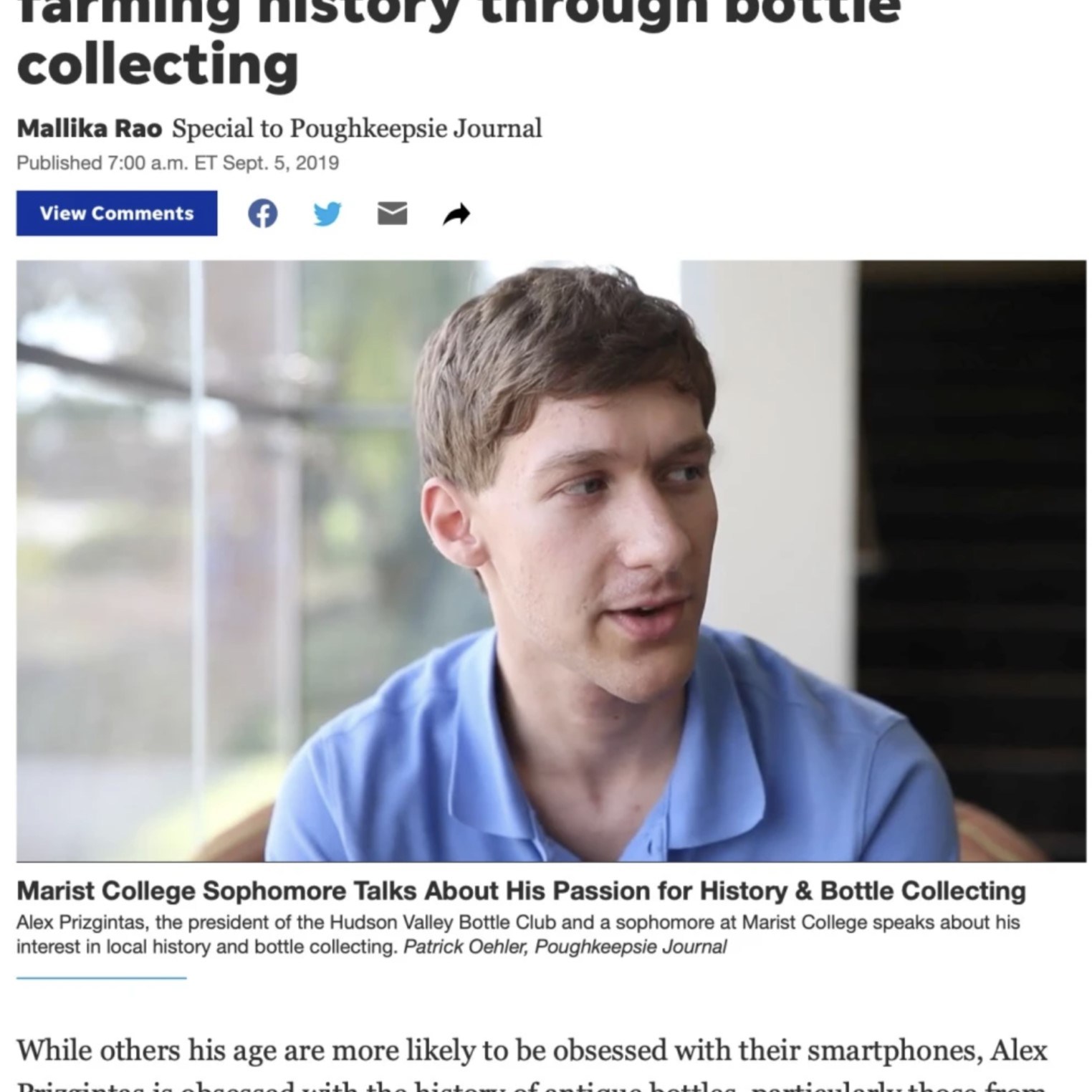Click the published date Sept. 5, 2019
The image size is (1092, 1092).
coord(280,163)
